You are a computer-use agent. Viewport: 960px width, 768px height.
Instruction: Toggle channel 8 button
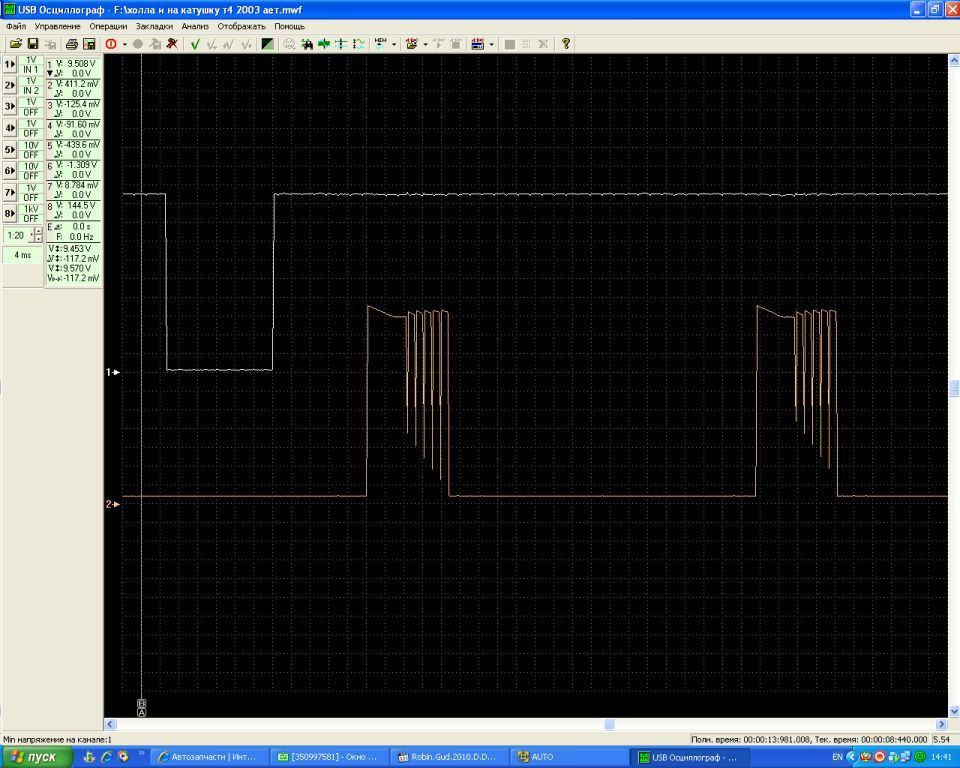10,214
